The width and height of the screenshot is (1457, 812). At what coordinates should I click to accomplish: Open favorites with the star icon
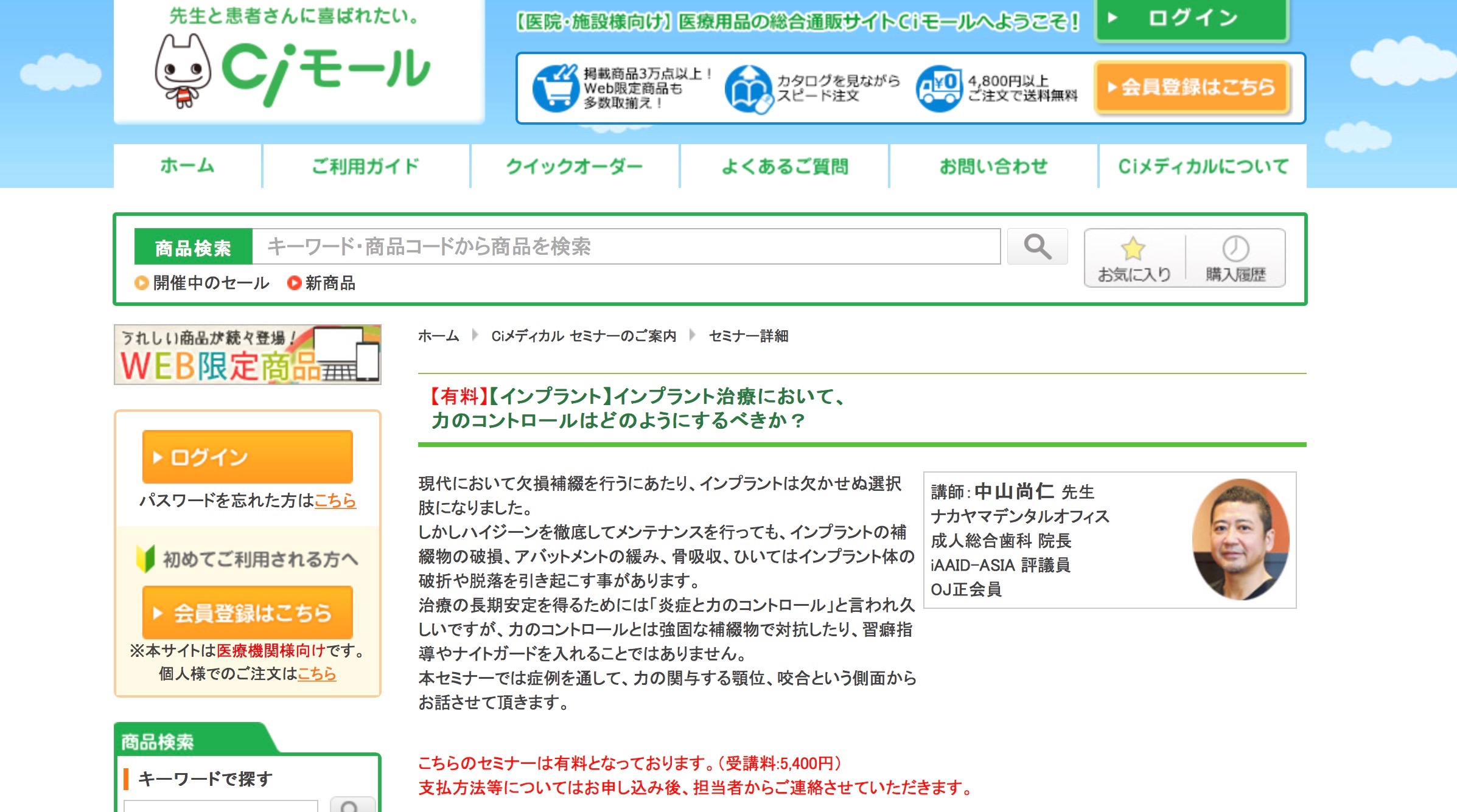click(1133, 248)
